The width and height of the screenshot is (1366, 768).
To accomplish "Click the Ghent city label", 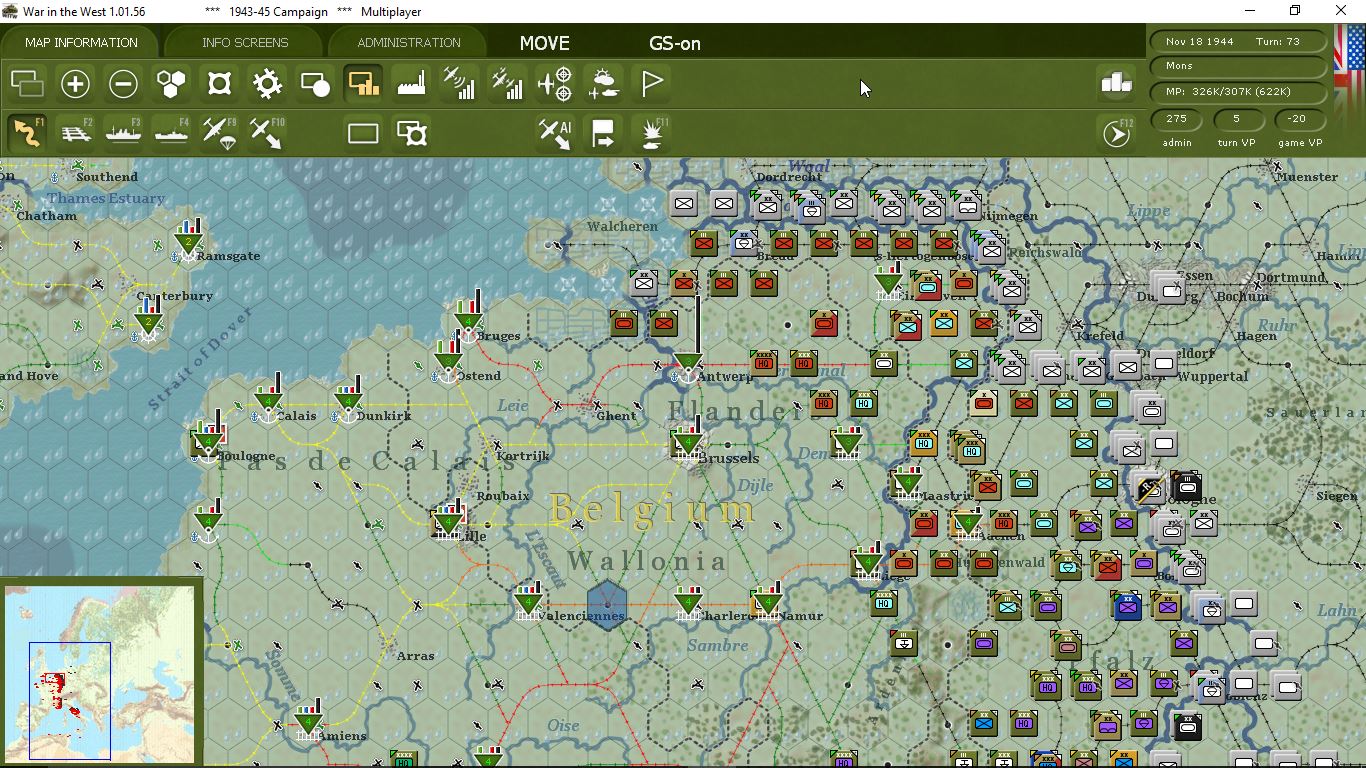I will pyautogui.click(x=616, y=416).
